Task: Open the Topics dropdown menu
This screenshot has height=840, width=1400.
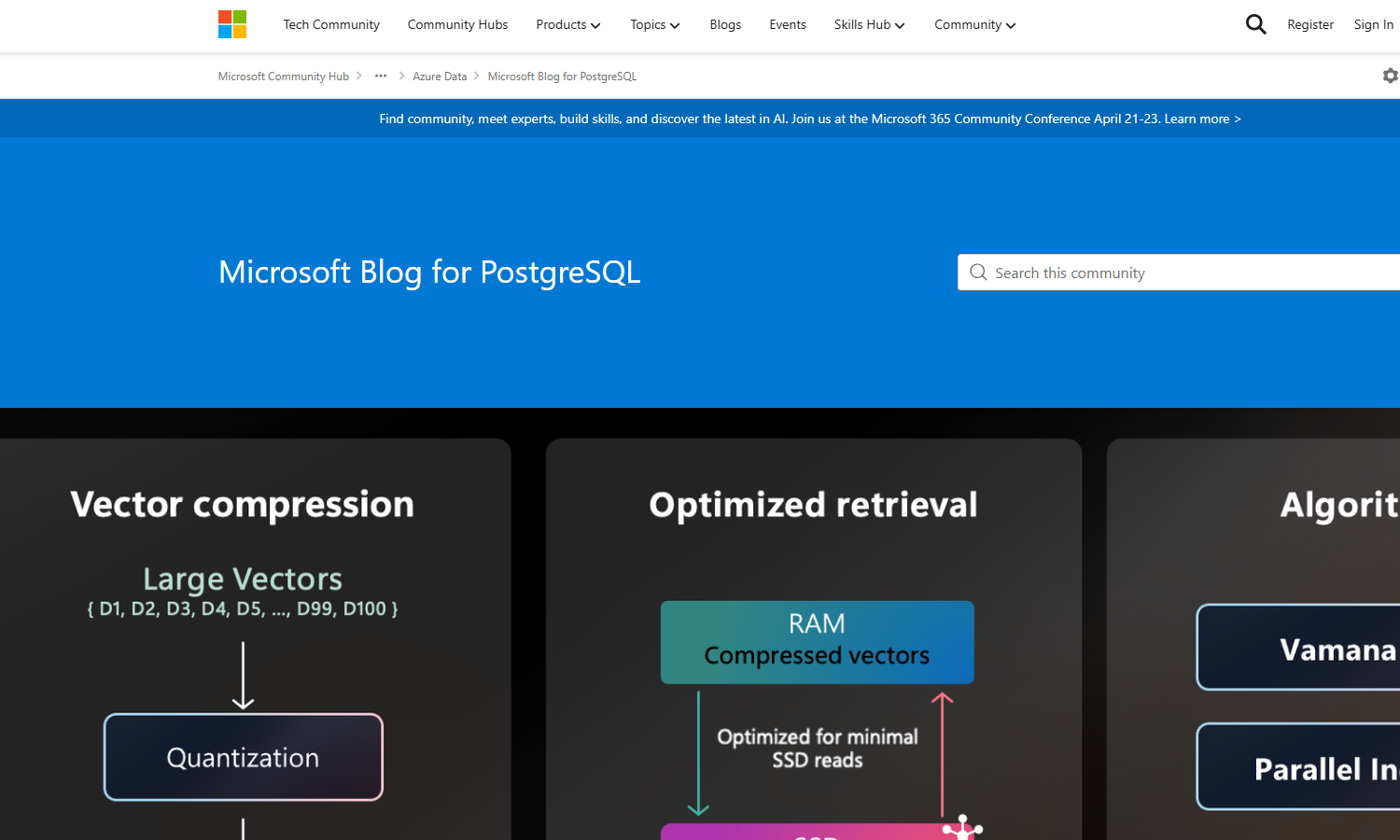Action: point(654,25)
